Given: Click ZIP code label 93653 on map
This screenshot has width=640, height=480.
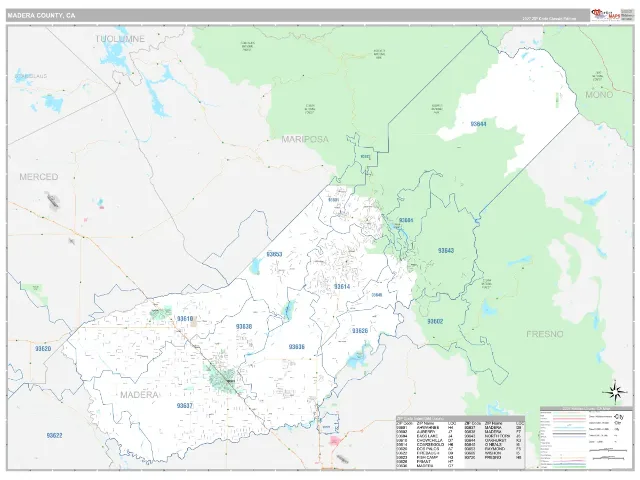Looking at the screenshot, I should 274,254.
